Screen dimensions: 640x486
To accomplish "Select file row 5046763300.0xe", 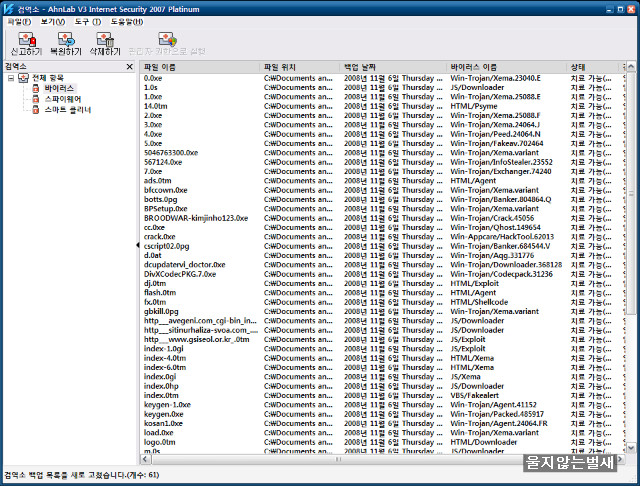I will [x=382, y=153].
